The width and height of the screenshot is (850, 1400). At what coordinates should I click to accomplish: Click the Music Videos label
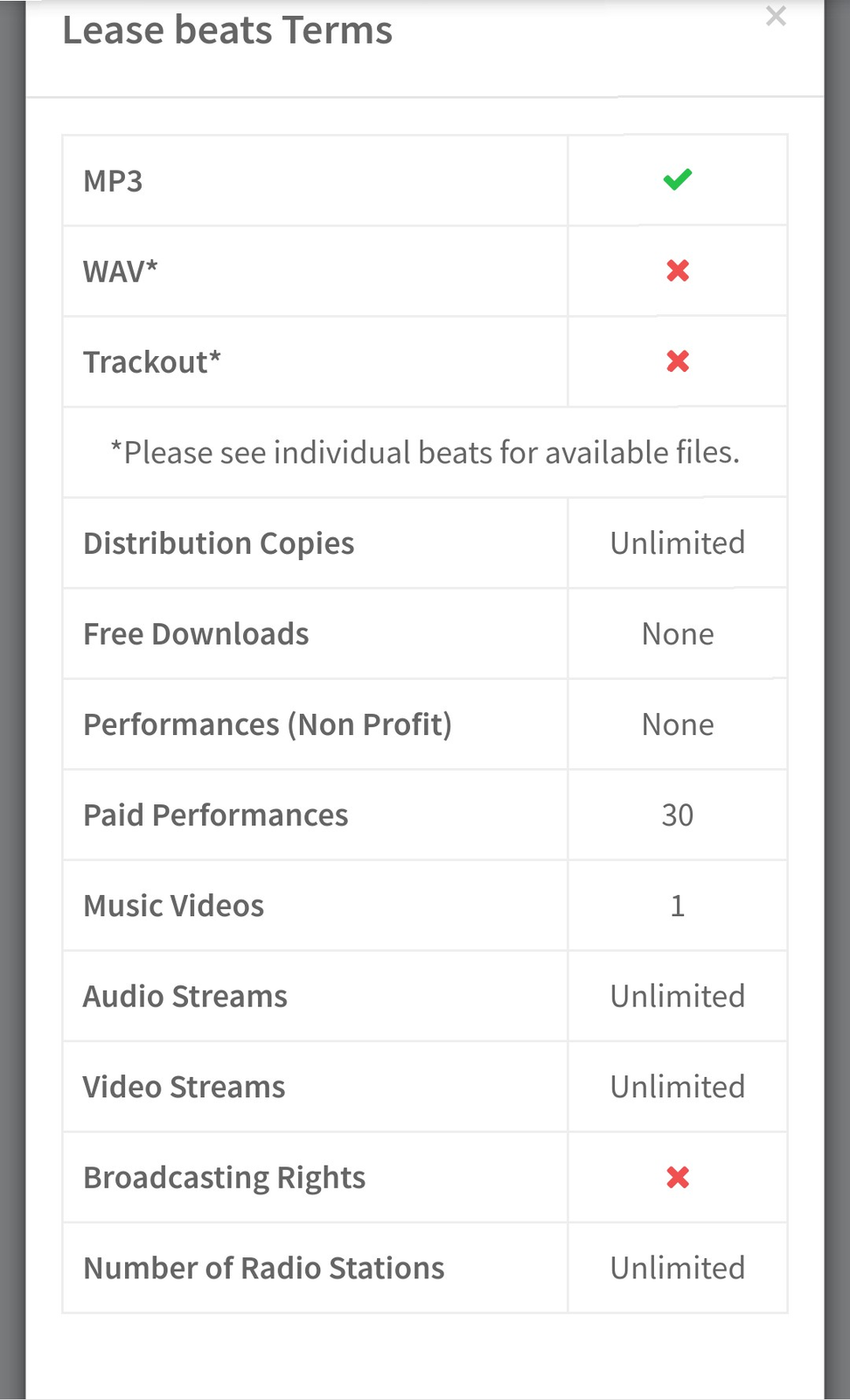[173, 906]
